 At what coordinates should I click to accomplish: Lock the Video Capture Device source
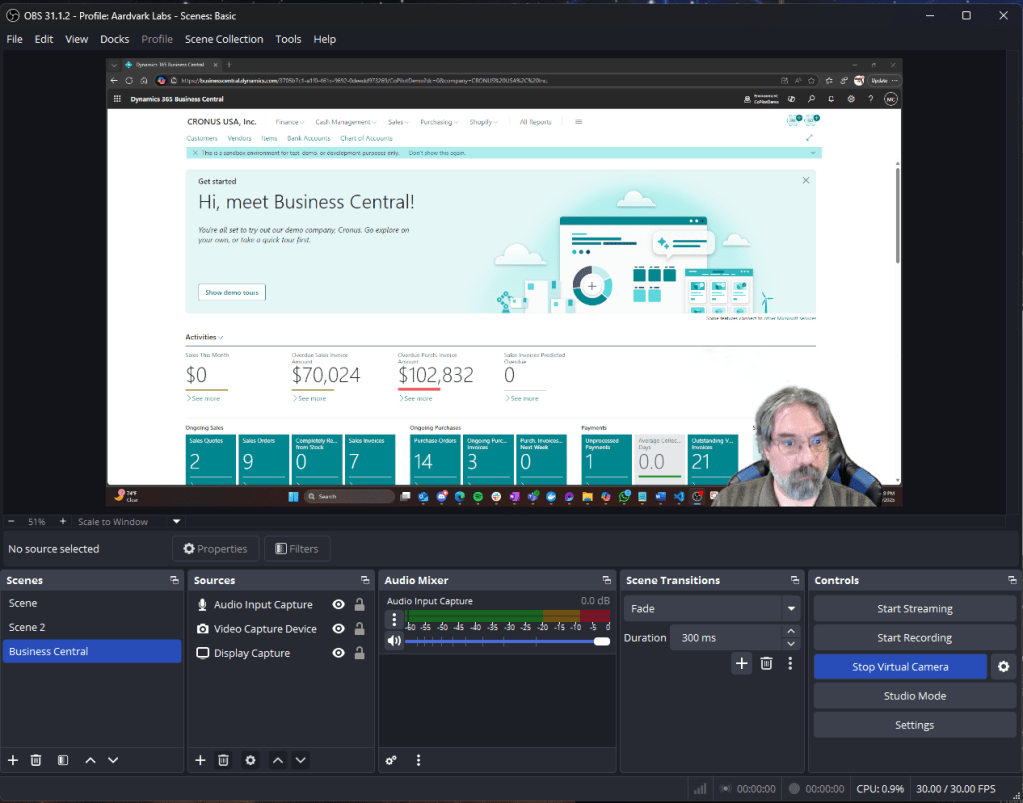click(x=359, y=629)
